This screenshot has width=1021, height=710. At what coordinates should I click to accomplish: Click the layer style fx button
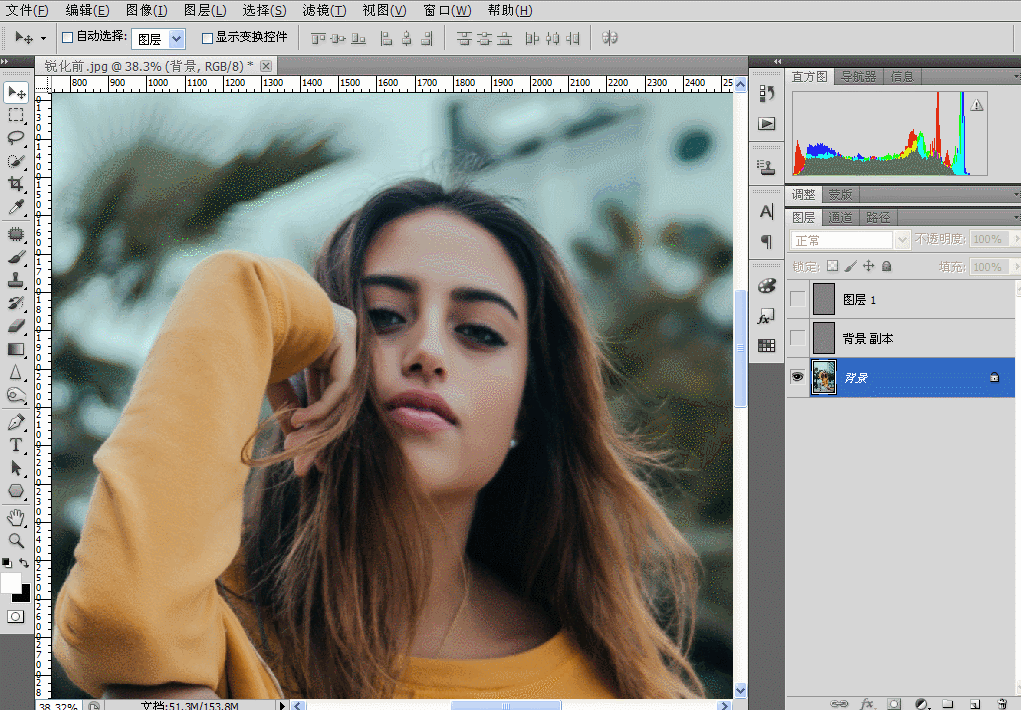867,703
